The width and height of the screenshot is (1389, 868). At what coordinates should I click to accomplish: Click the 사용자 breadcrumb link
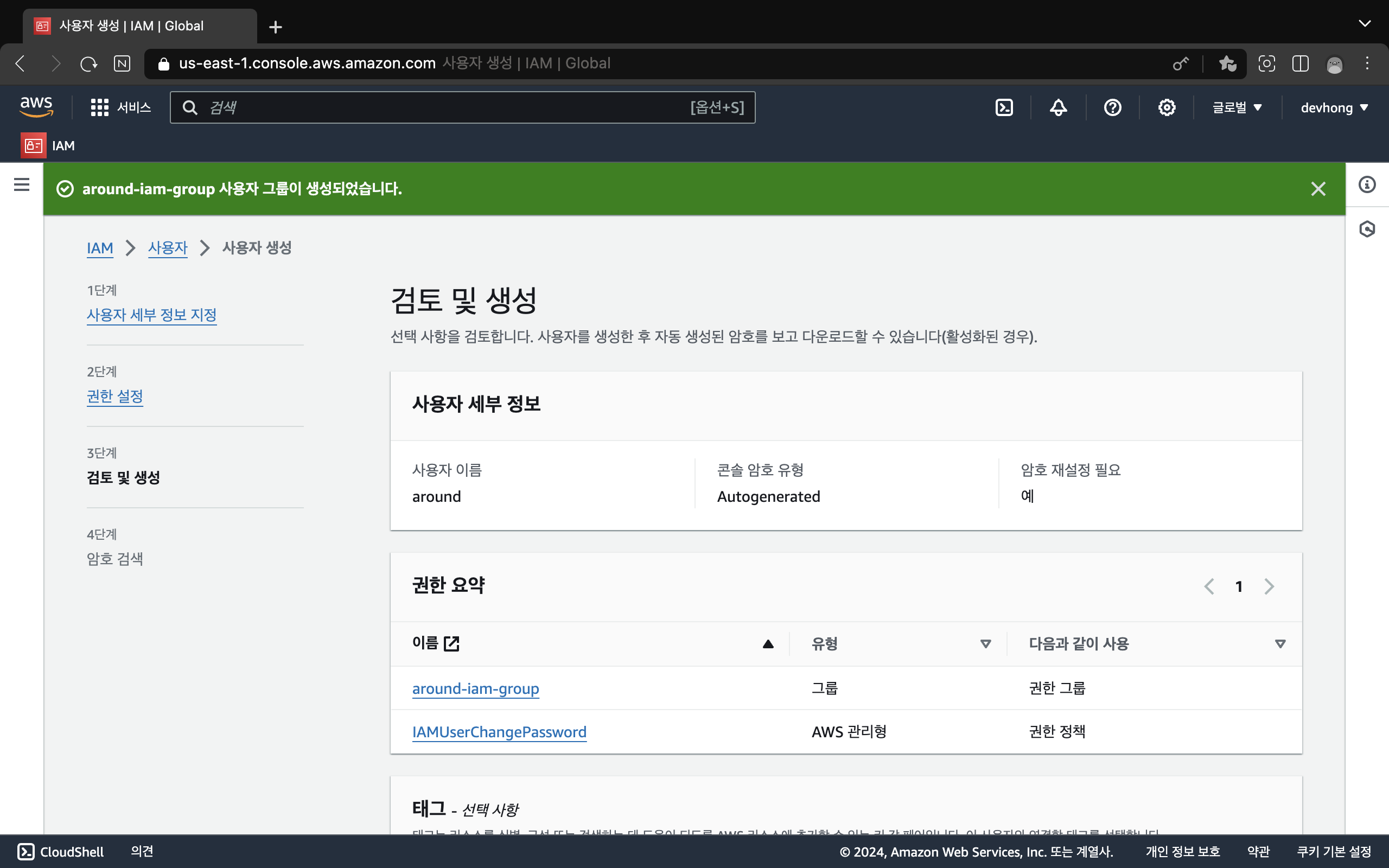pyautogui.click(x=168, y=248)
